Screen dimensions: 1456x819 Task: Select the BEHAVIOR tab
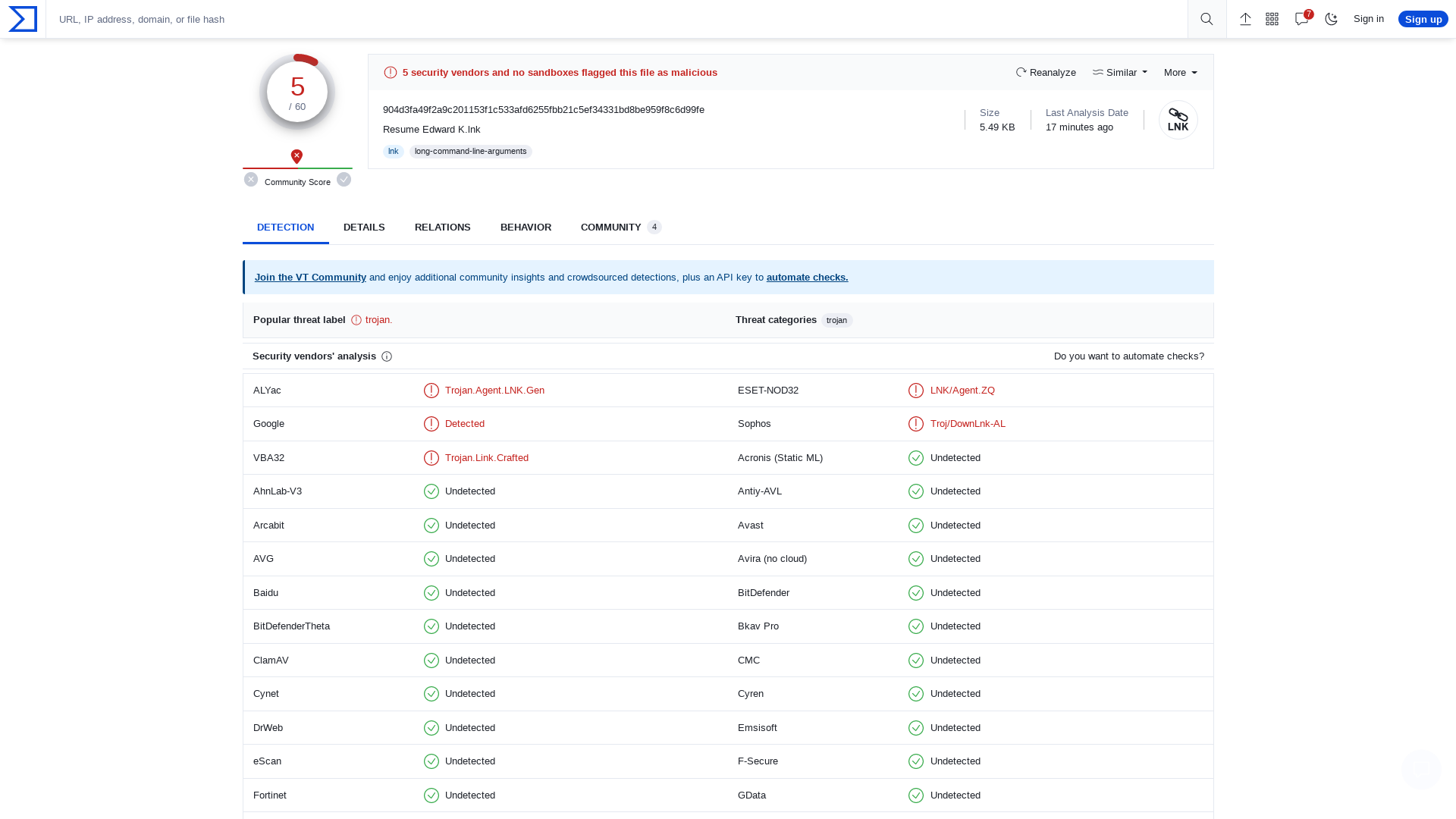pos(525,227)
